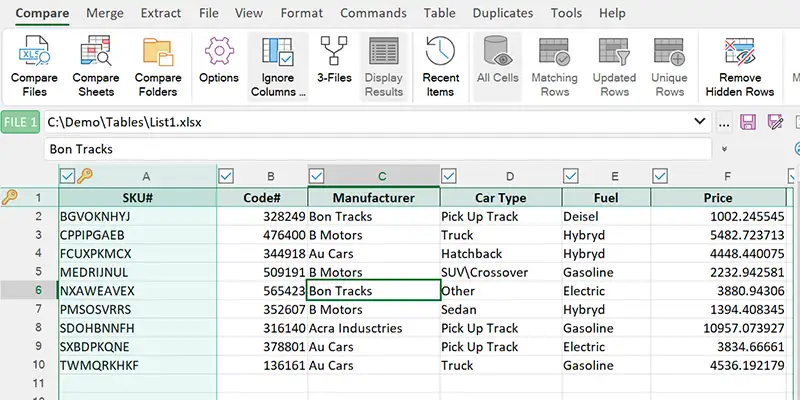
Task: Open the Extract tab
Action: click(161, 13)
